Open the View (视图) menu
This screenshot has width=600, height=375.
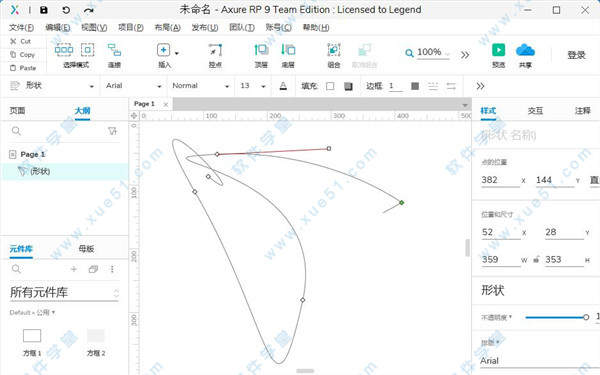point(94,28)
